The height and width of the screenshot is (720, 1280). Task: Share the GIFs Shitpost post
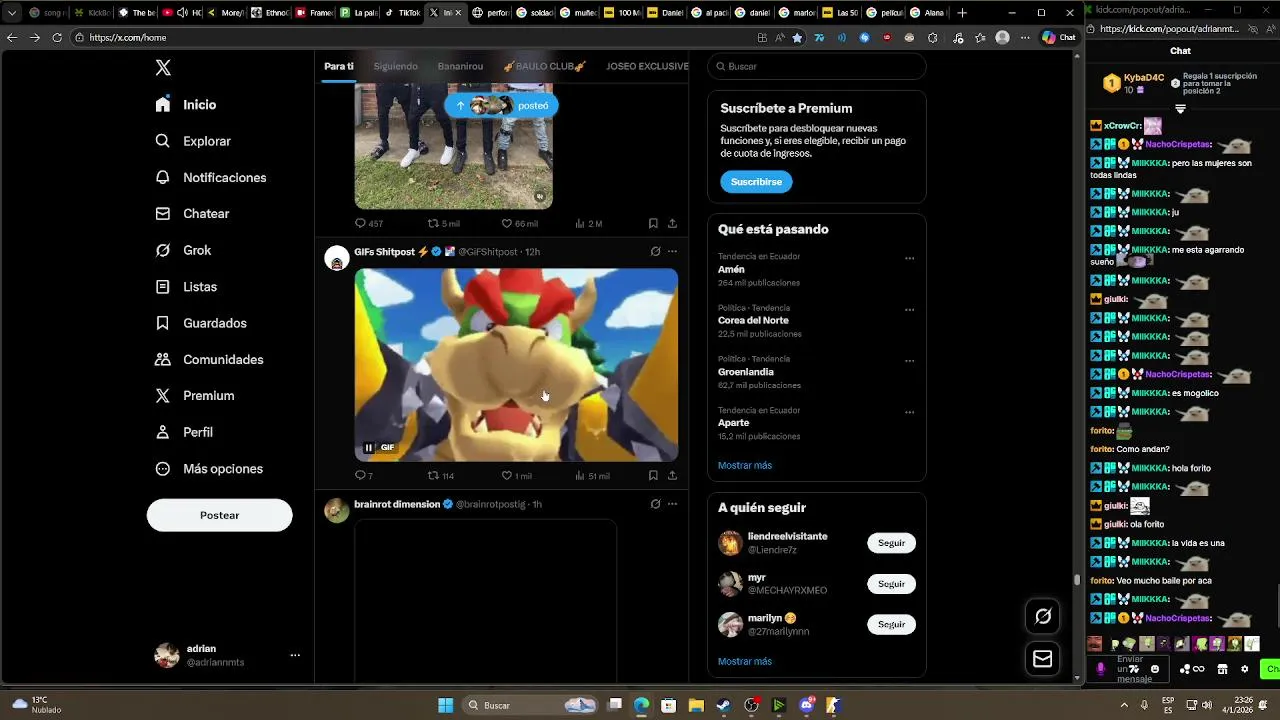pyautogui.click(x=672, y=476)
